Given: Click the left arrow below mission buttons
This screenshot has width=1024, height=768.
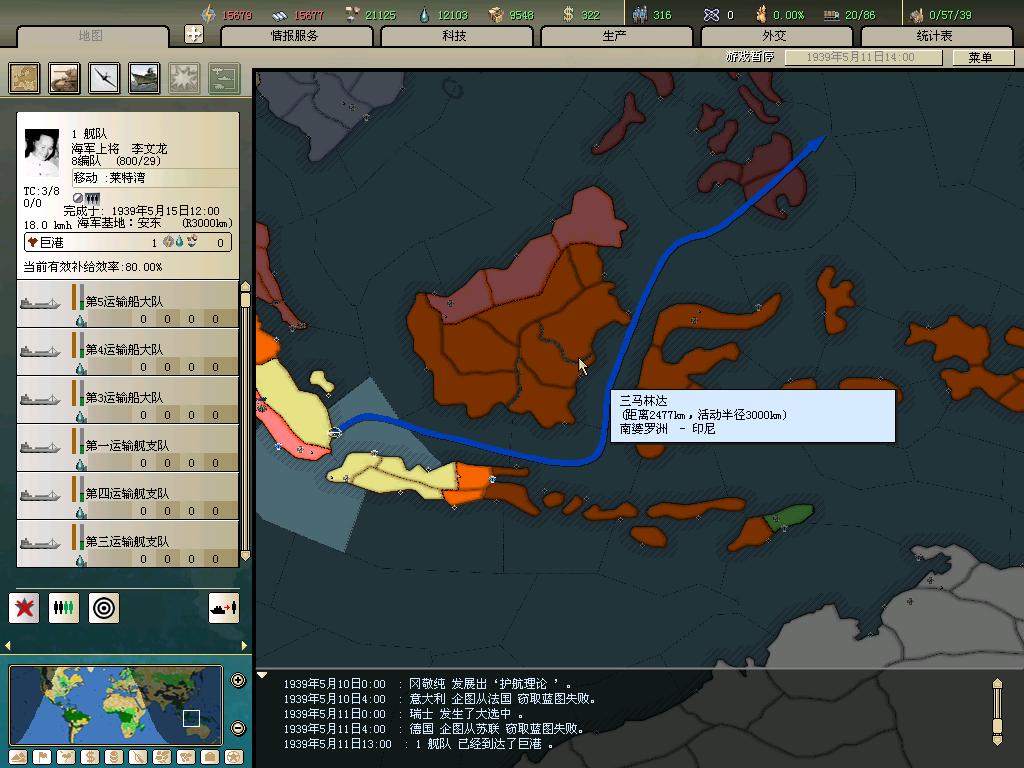Looking at the screenshot, I should click(9, 646).
